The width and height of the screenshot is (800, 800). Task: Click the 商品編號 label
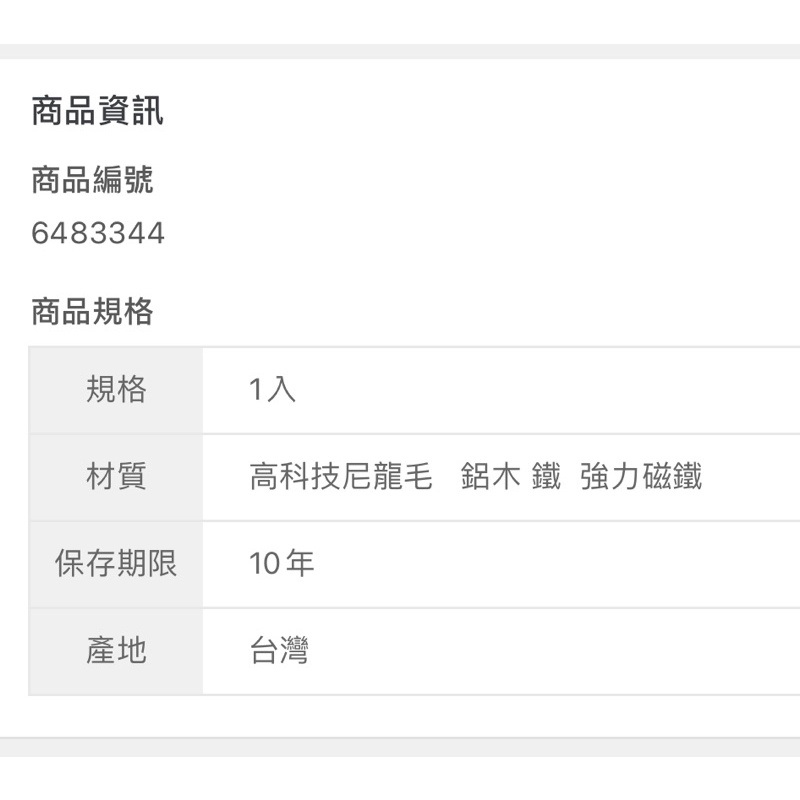click(92, 180)
